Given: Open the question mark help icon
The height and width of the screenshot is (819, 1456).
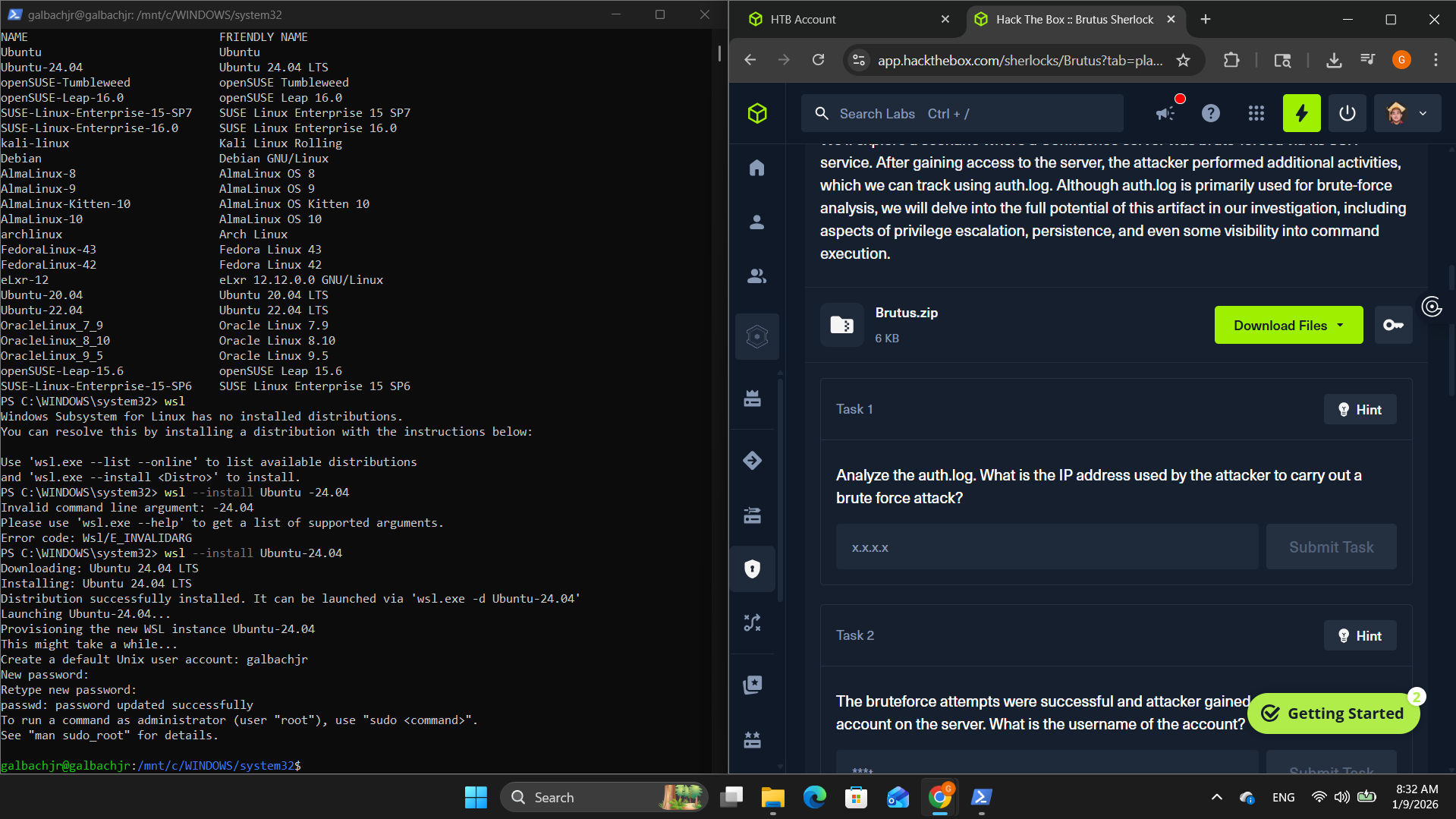Looking at the screenshot, I should (x=1211, y=114).
